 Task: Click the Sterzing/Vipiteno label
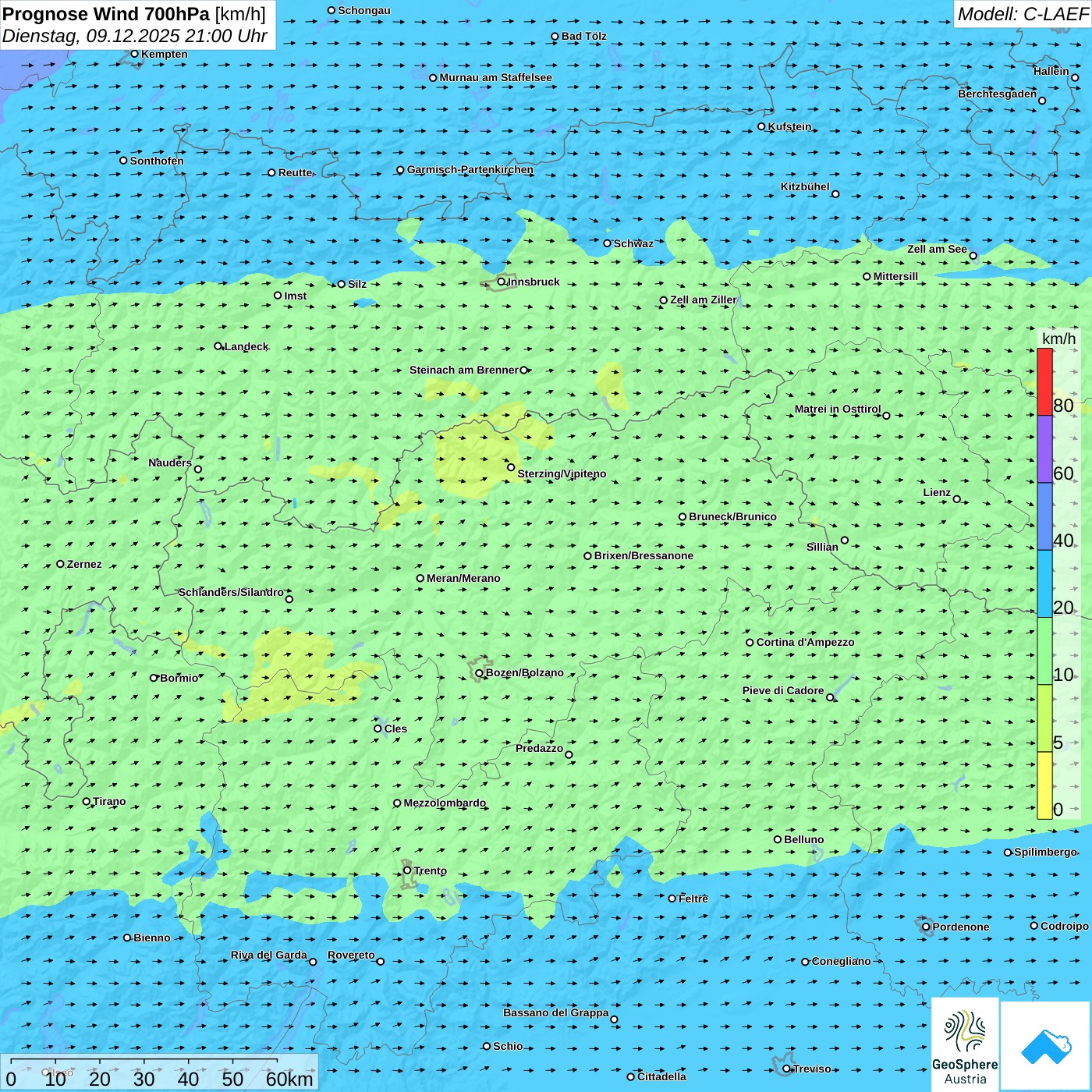[562, 473]
